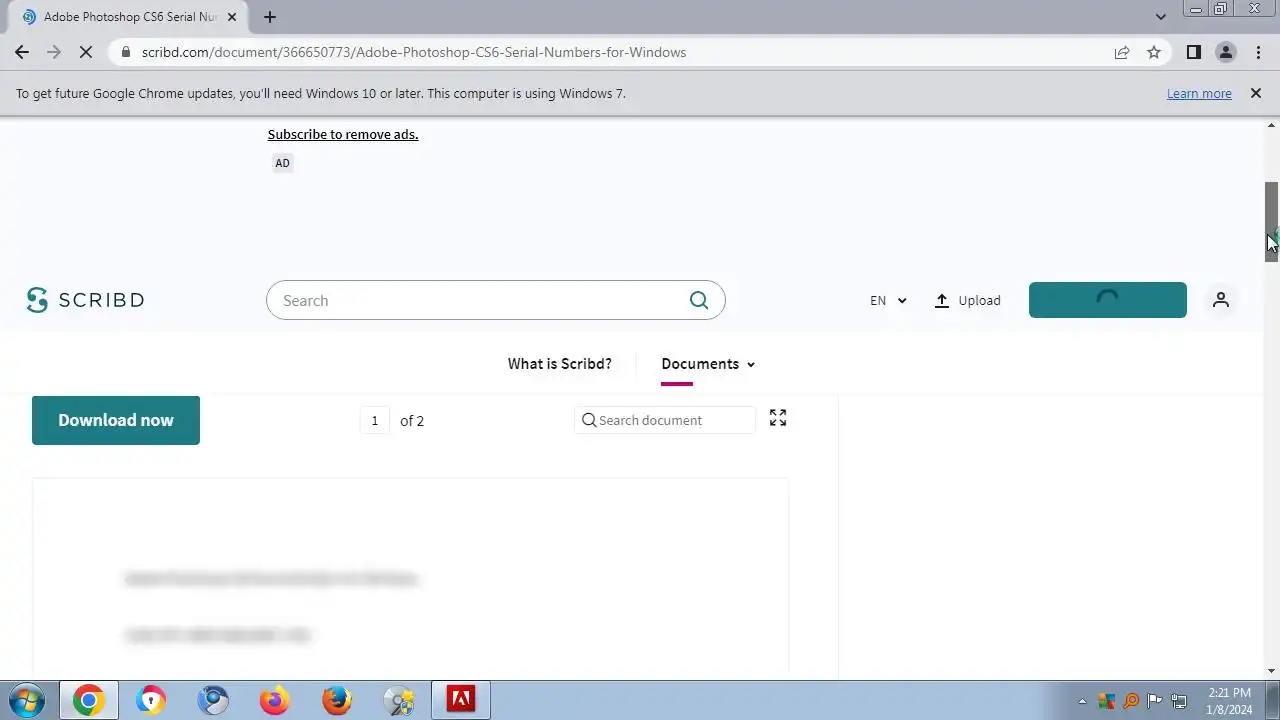Viewport: 1280px width, 720px height.
Task: Close the Adobe Photoshop CS6 tab
Action: click(x=232, y=17)
